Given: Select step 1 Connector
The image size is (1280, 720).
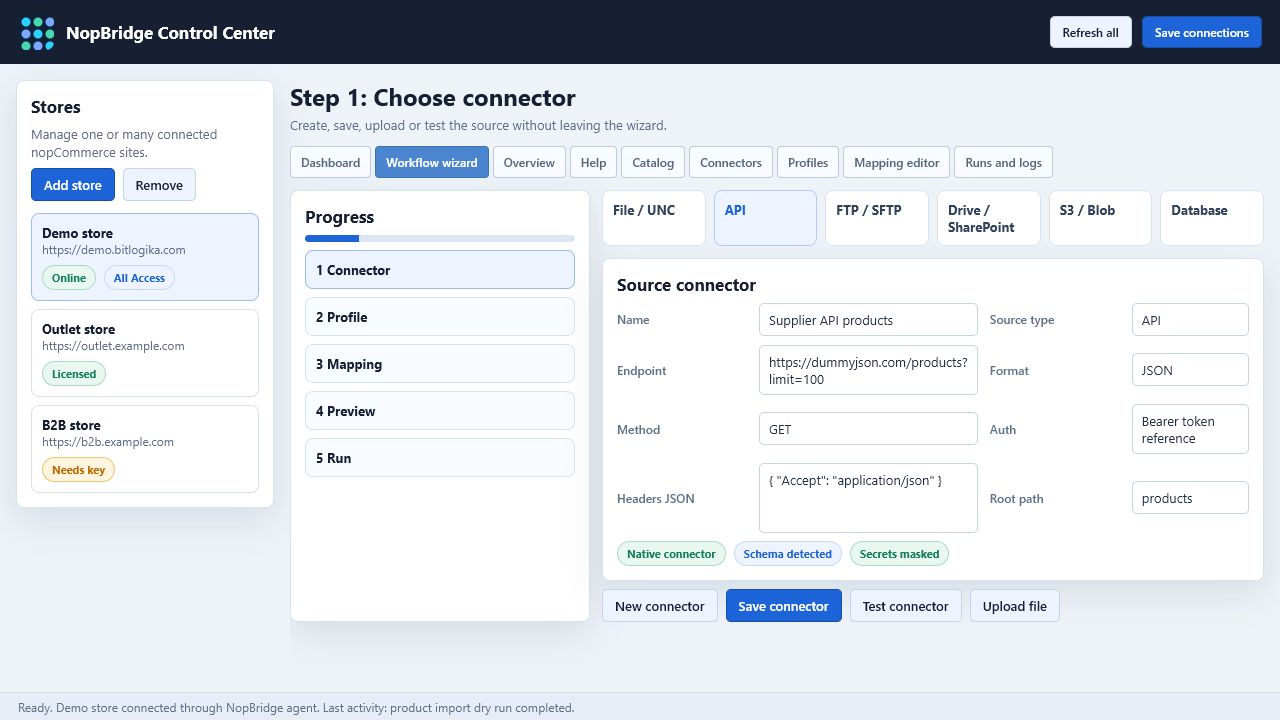Looking at the screenshot, I should [440, 270].
